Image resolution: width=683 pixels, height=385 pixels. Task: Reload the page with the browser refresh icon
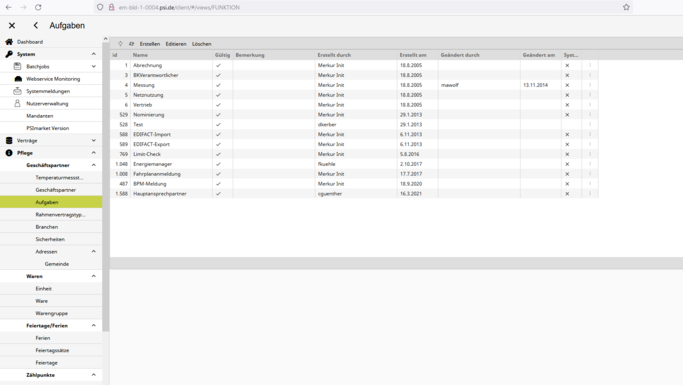38,7
